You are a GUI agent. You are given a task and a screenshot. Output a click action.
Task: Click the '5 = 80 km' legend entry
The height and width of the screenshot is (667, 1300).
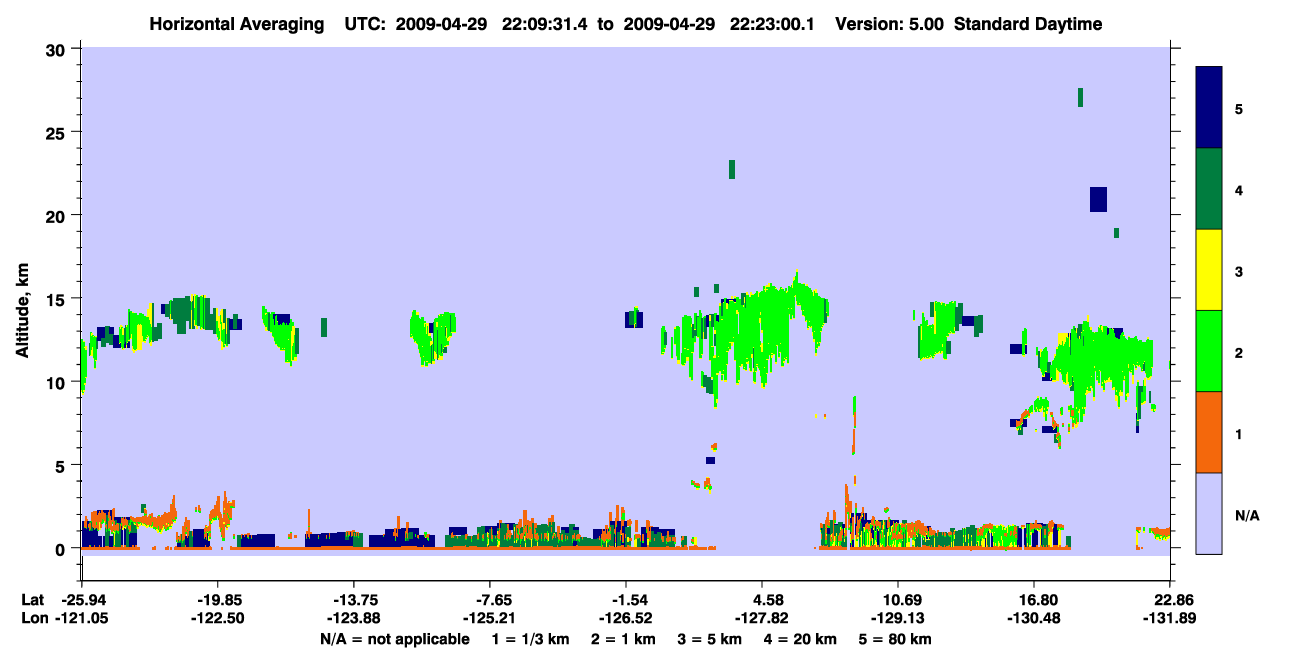tap(896, 639)
